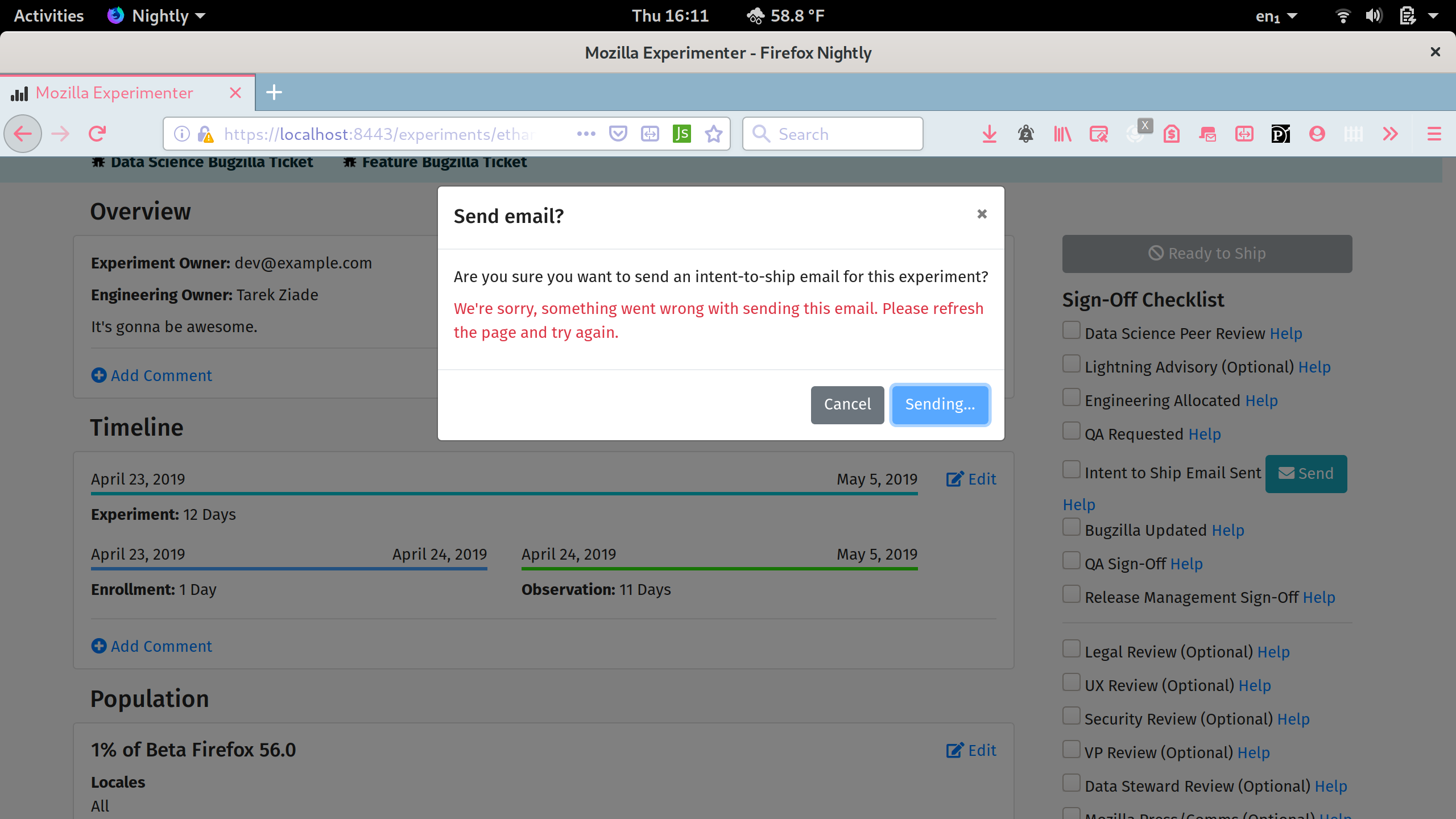
Task: Click the Add Comment plus icon under Overview
Action: click(99, 375)
